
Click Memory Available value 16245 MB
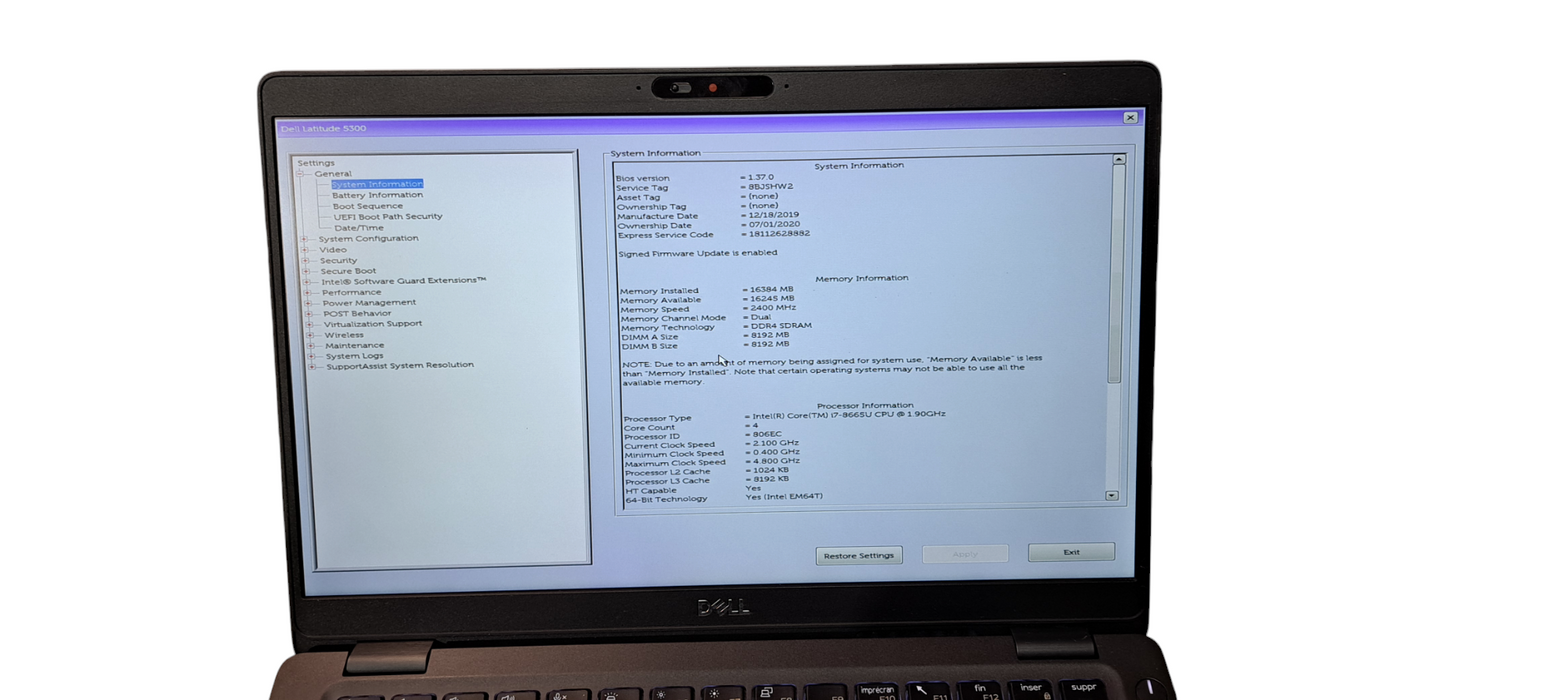coord(772,299)
